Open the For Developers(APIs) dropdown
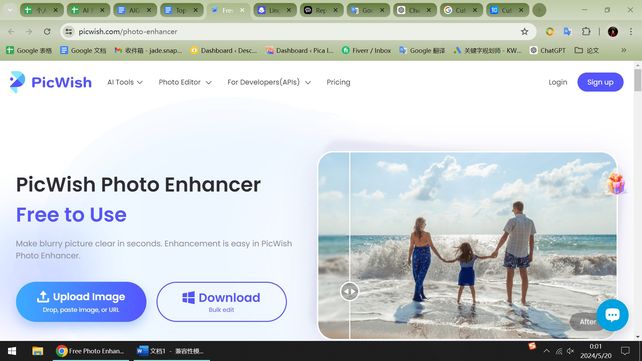The height and width of the screenshot is (361, 642). (x=269, y=82)
